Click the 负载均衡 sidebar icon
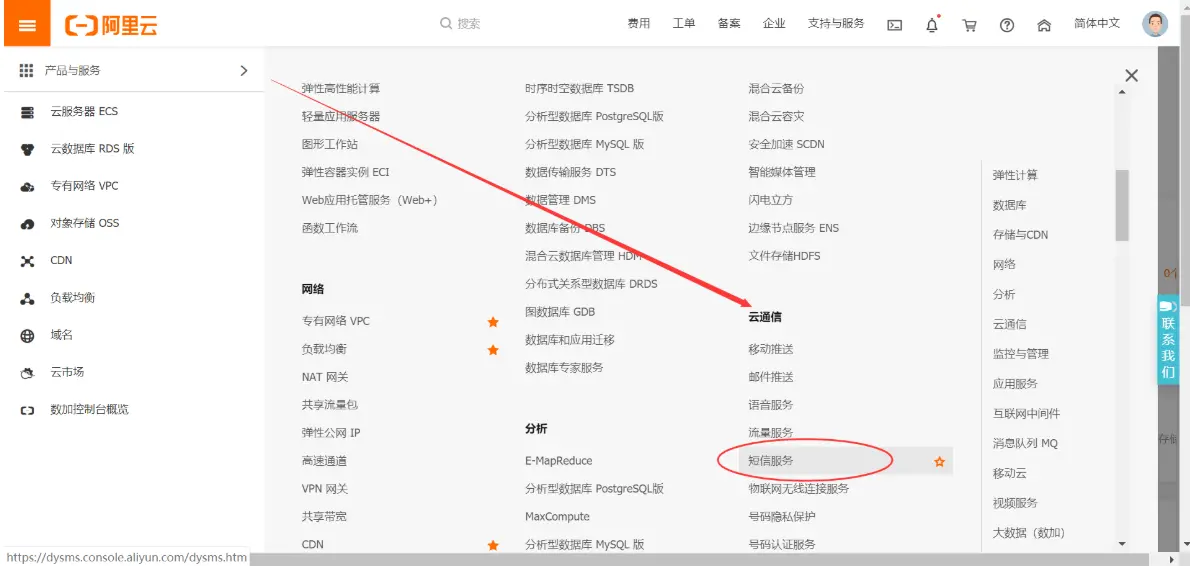Image resolution: width=1190 pixels, height=566 pixels. [x=27, y=298]
